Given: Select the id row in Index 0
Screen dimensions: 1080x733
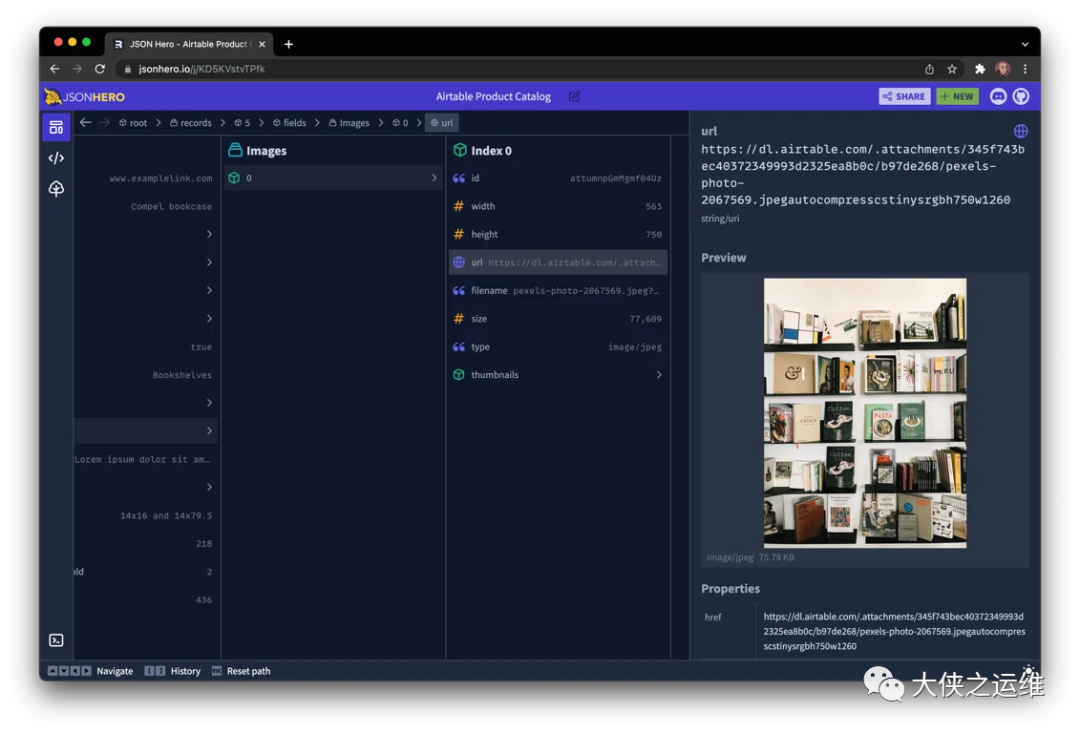Looking at the screenshot, I should [558, 178].
